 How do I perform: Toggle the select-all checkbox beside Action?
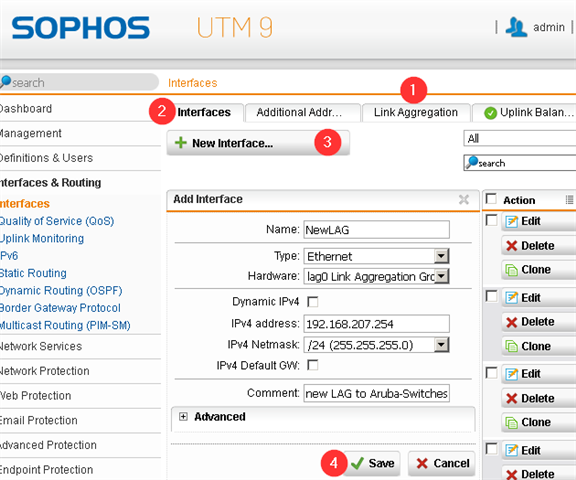click(x=491, y=199)
